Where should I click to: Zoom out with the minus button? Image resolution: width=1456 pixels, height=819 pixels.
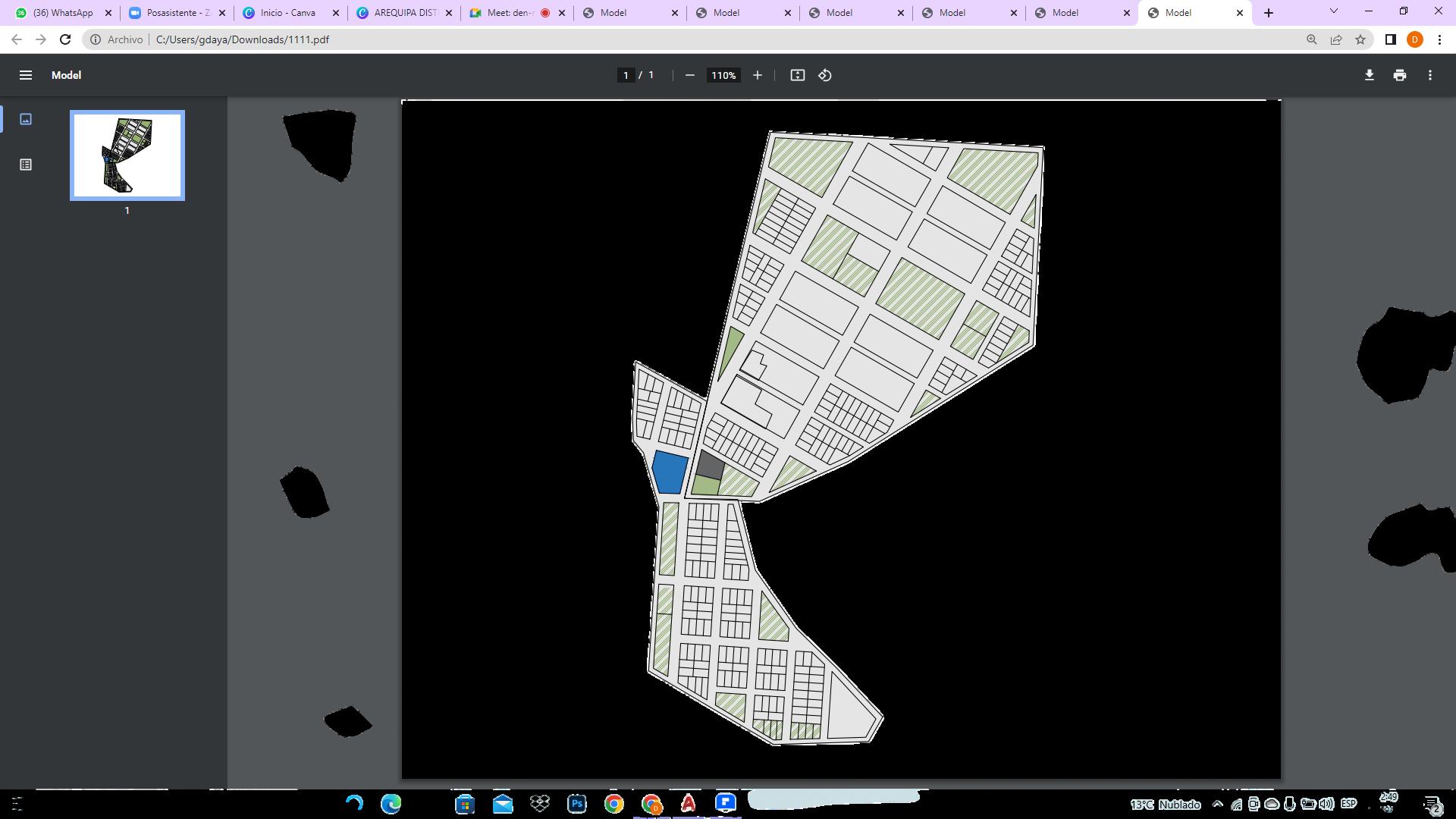click(689, 75)
